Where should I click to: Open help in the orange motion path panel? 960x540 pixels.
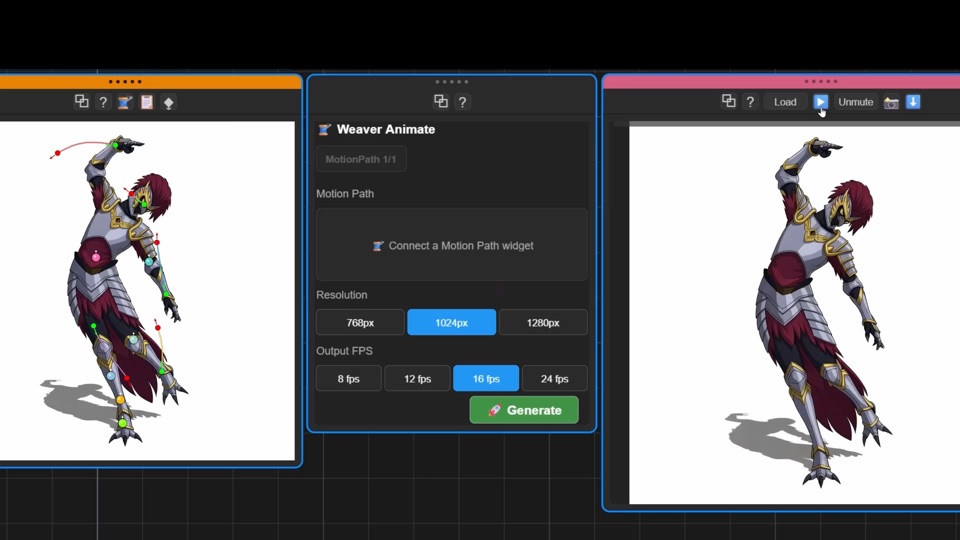(x=103, y=102)
